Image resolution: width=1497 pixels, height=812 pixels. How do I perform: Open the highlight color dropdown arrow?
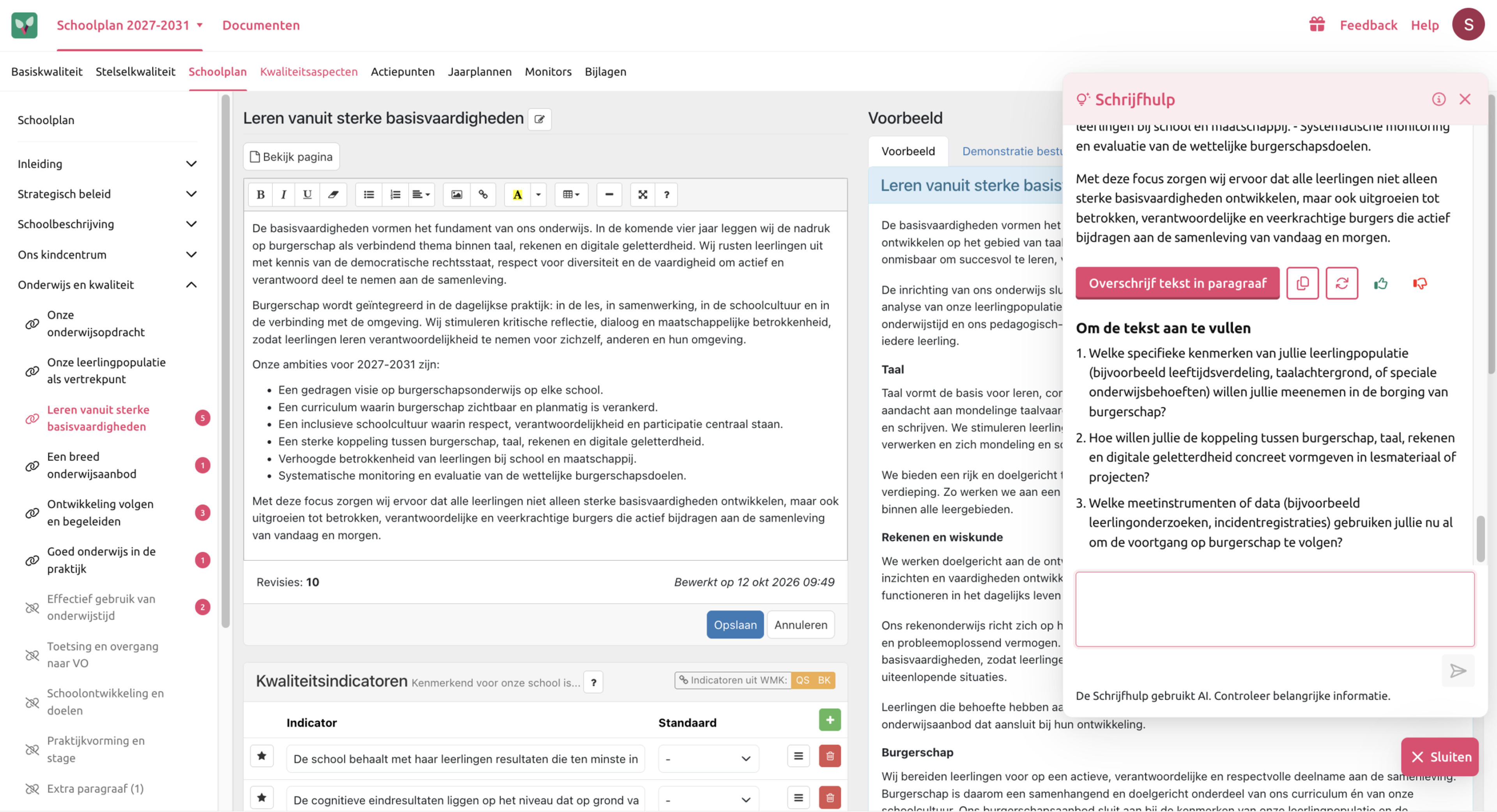click(538, 194)
